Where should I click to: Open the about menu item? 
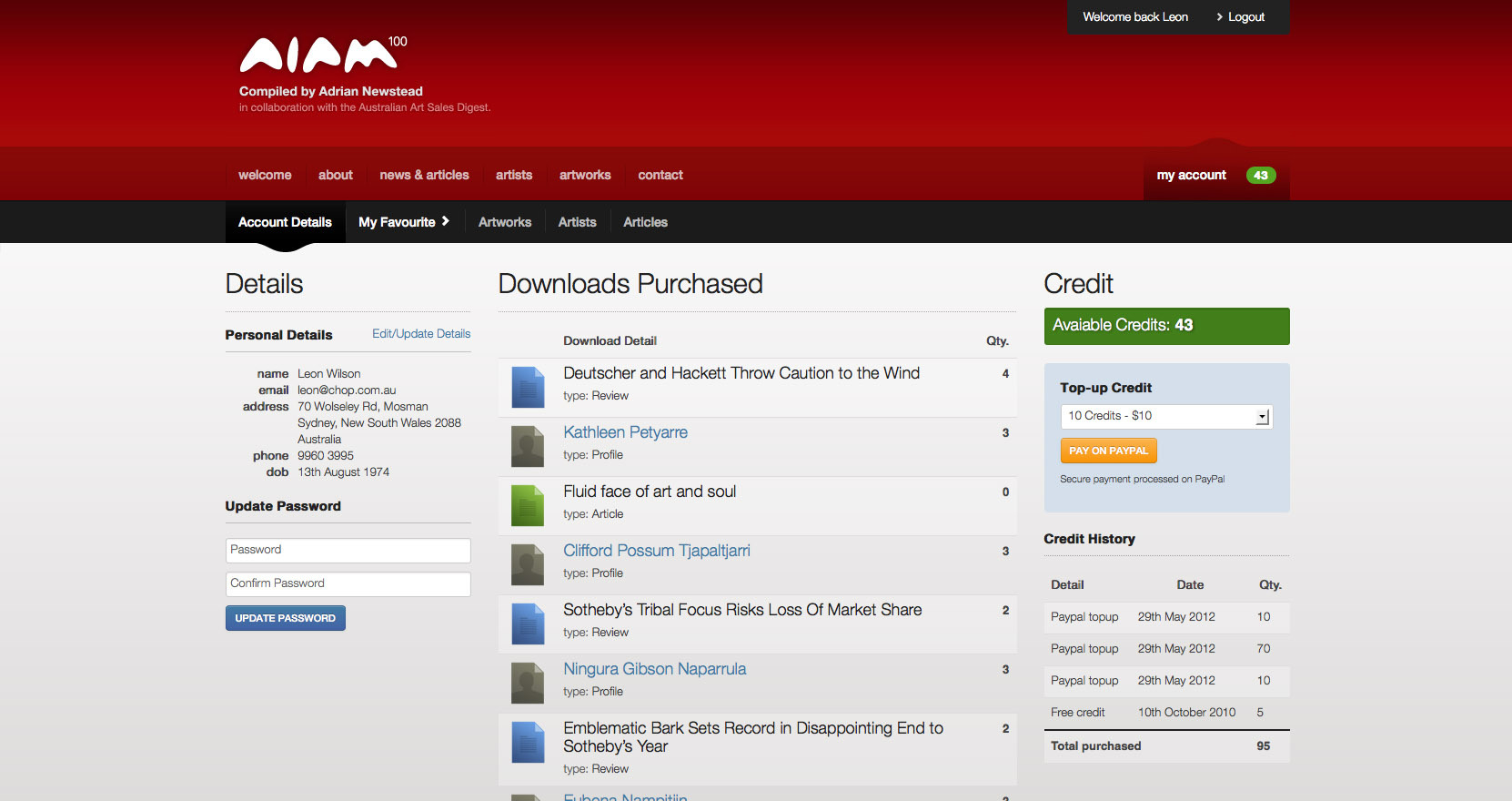pos(336,175)
